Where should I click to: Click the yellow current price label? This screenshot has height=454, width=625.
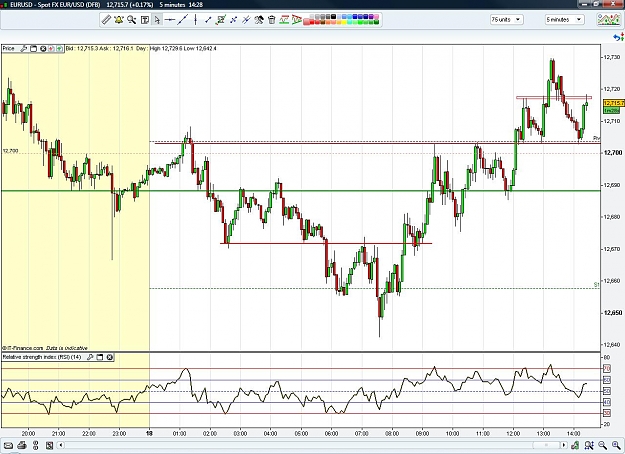(614, 103)
